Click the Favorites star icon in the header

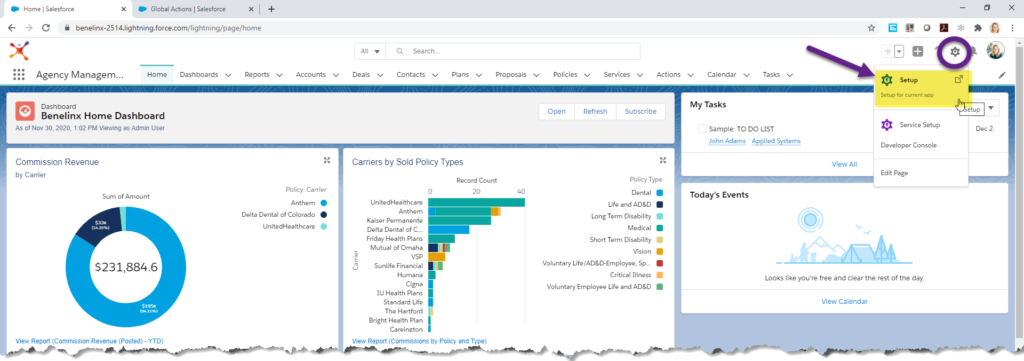(887, 51)
